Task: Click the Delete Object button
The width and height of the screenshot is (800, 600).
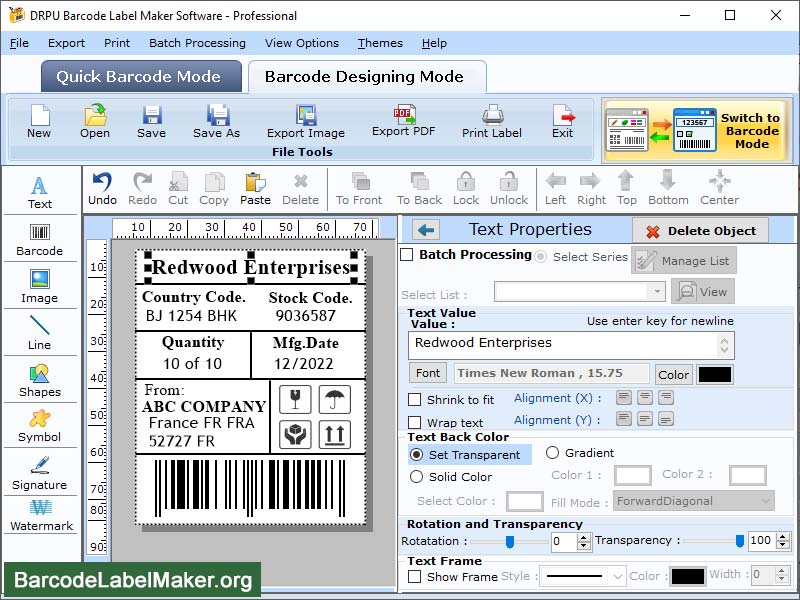Action: point(698,229)
